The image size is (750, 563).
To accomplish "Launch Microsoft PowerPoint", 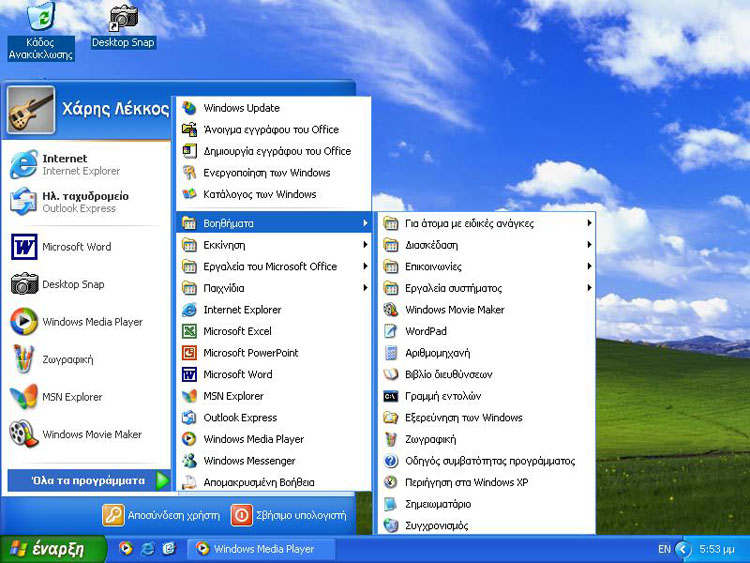I will pos(274,353).
